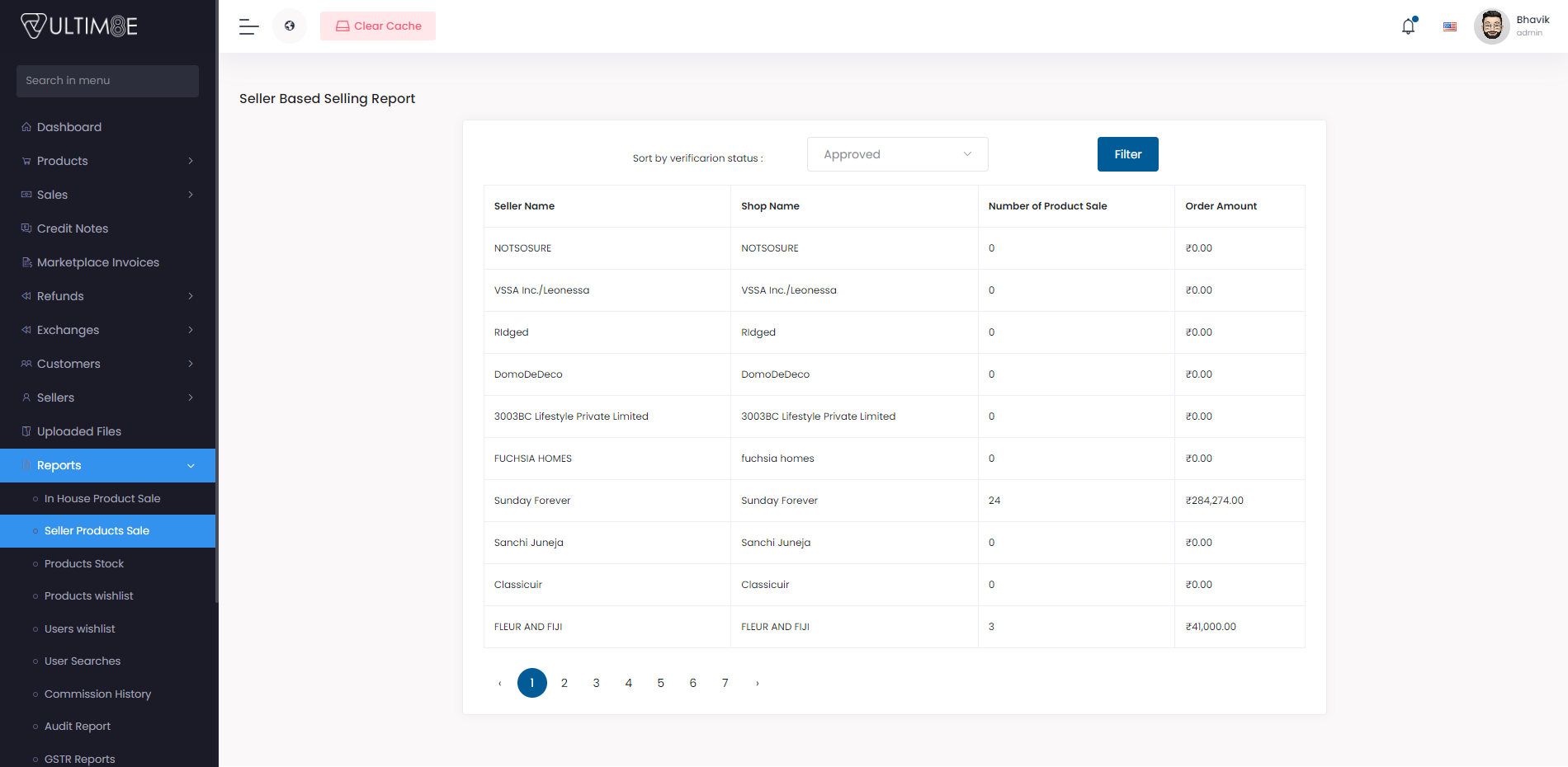
Task: Open Dashboard from the sidebar
Action: 69,127
